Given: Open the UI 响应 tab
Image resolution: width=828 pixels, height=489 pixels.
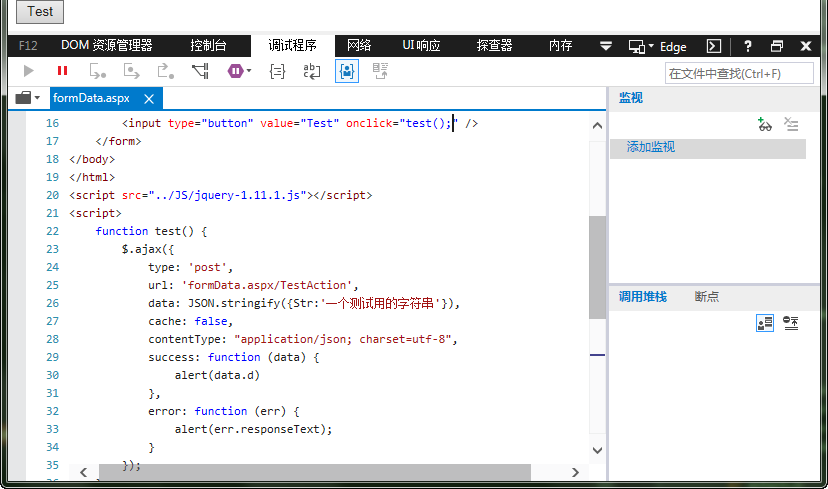Looking at the screenshot, I should coord(421,45).
